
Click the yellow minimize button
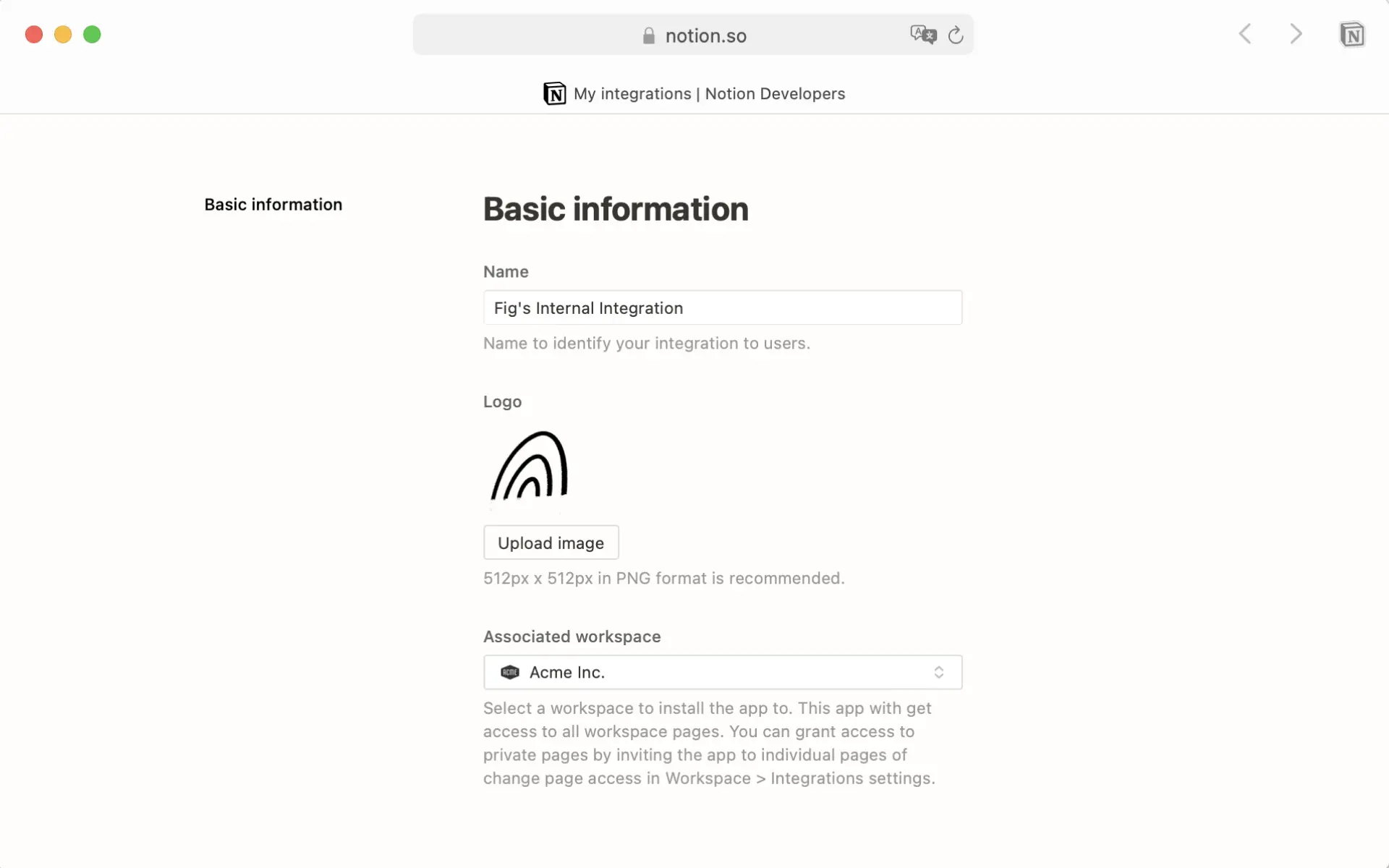[x=63, y=34]
